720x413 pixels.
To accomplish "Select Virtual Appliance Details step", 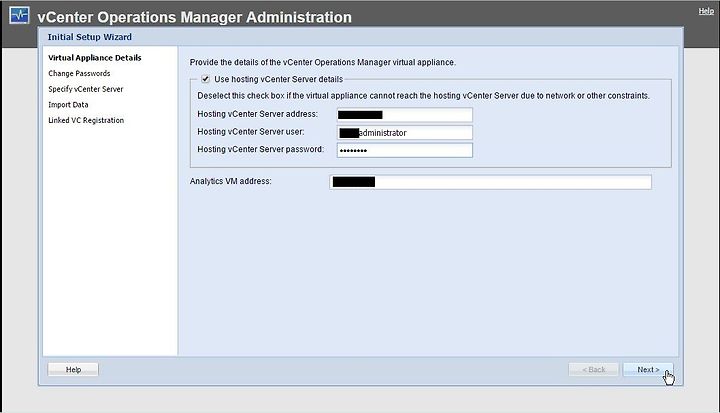I will coord(95,58).
